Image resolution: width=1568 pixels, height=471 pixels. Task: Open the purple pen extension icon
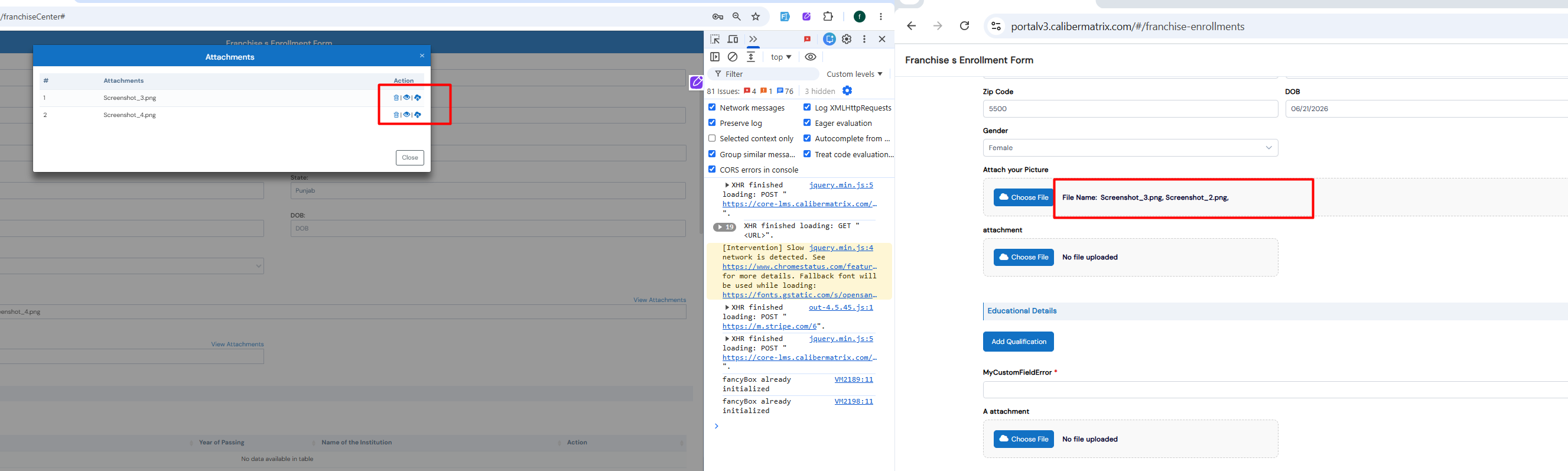pos(806,17)
